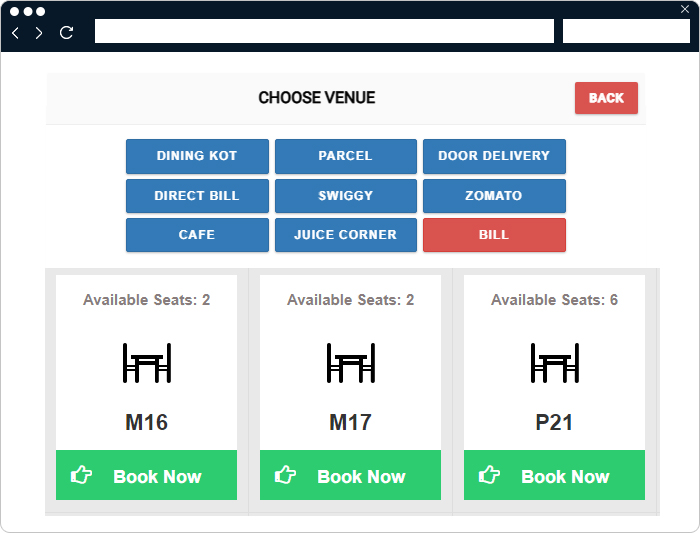700x533 pixels.
Task: Click the hand pointer icon under P21
Action: coord(490,475)
